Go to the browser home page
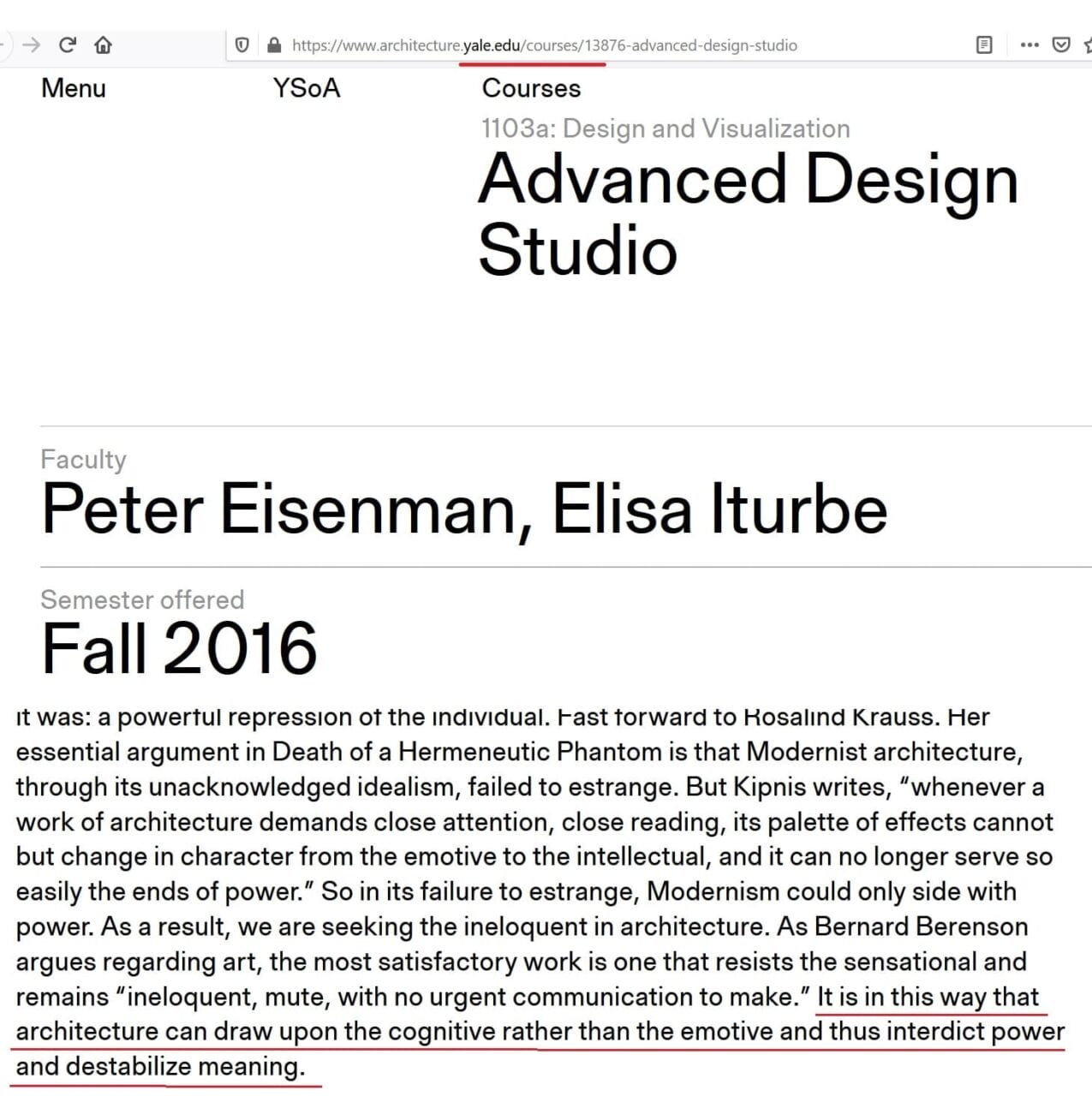Screen dimensions: 1092x1096 [x=103, y=45]
